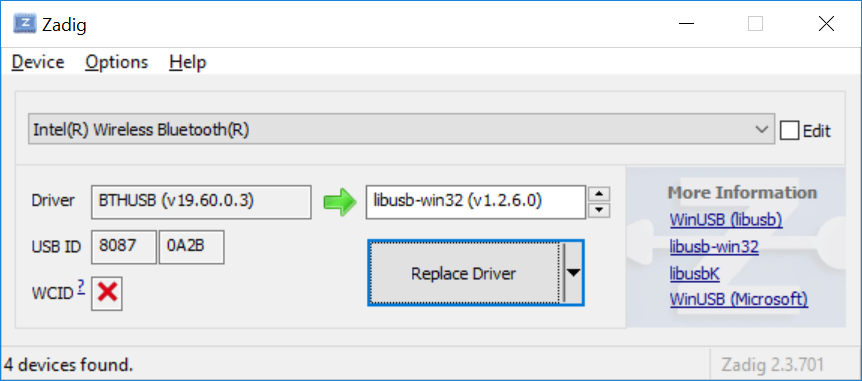Open the Intel(R) Wireless Bluetooth(R) device dropdown
This screenshot has width=862, height=381.
401,130
